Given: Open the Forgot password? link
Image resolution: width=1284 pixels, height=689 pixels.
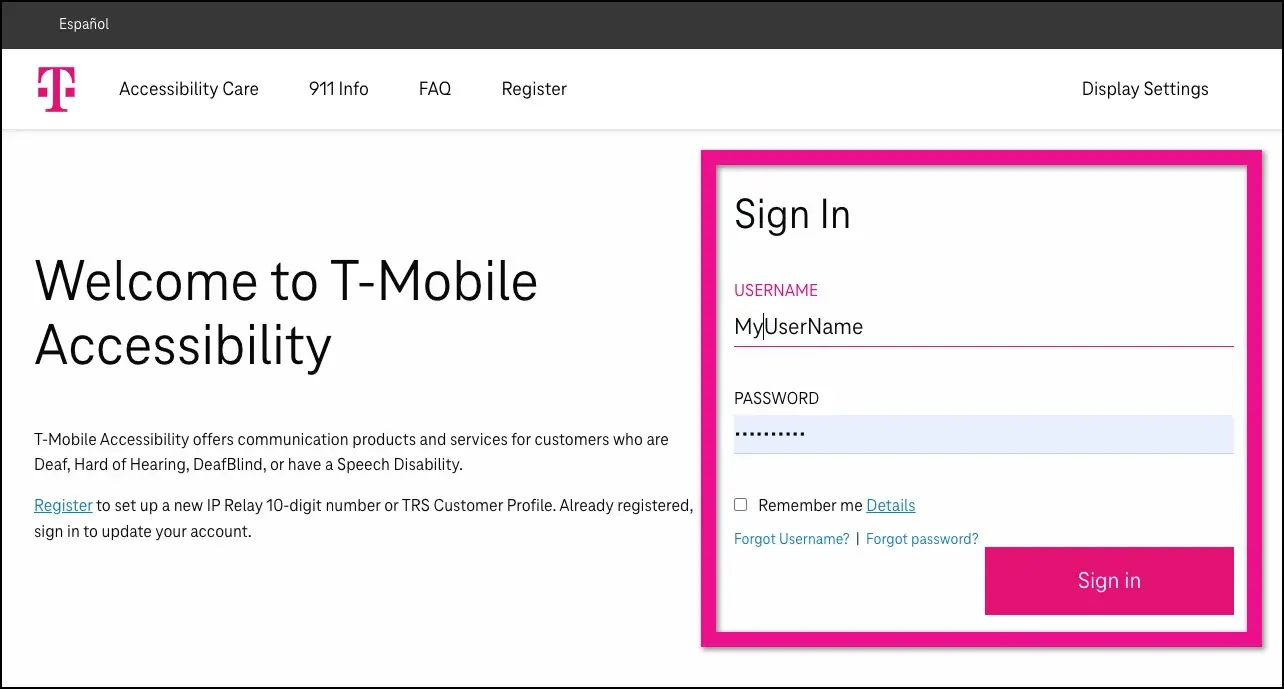Looking at the screenshot, I should (922, 538).
